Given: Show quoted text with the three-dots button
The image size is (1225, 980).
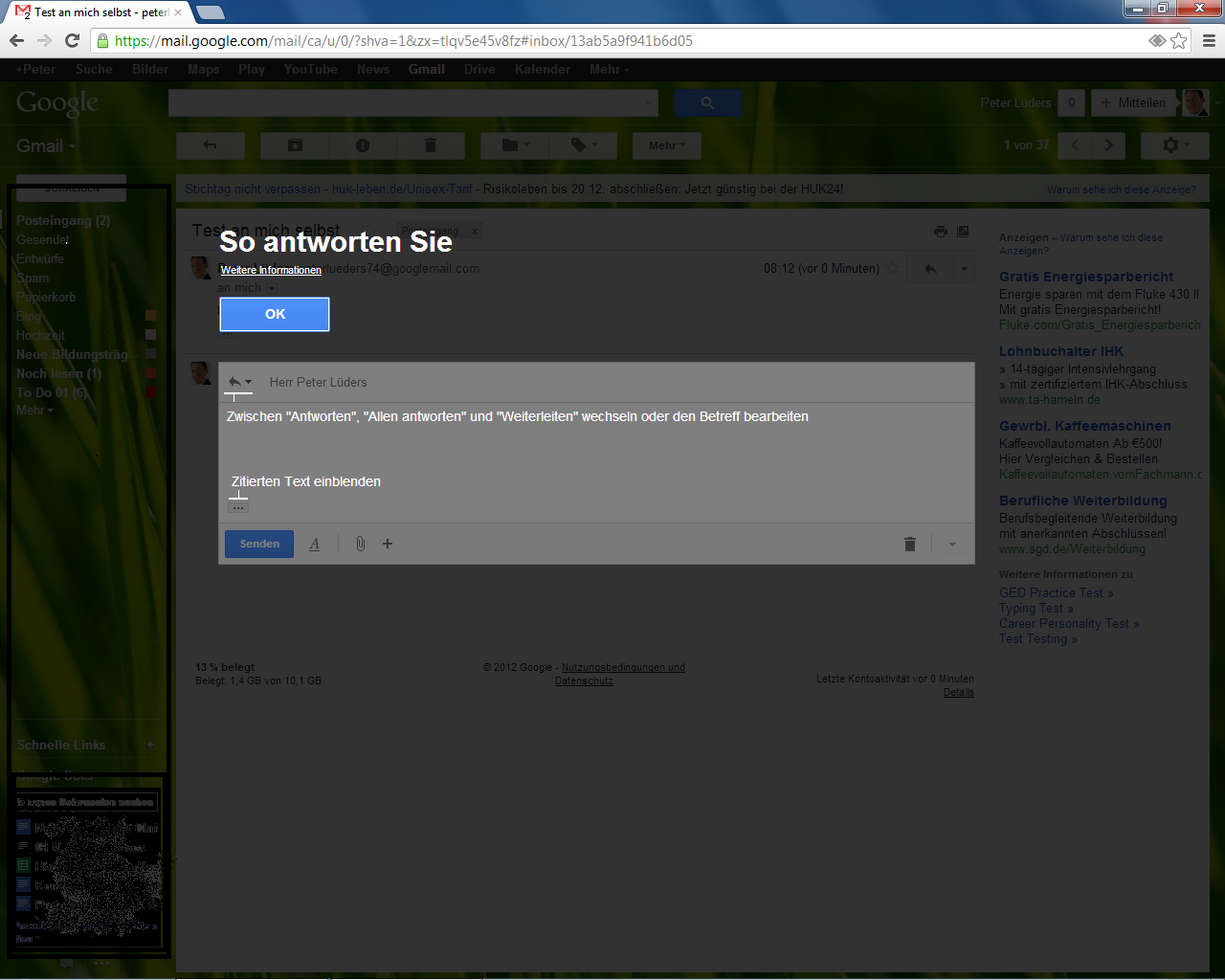Looking at the screenshot, I should pos(238,507).
